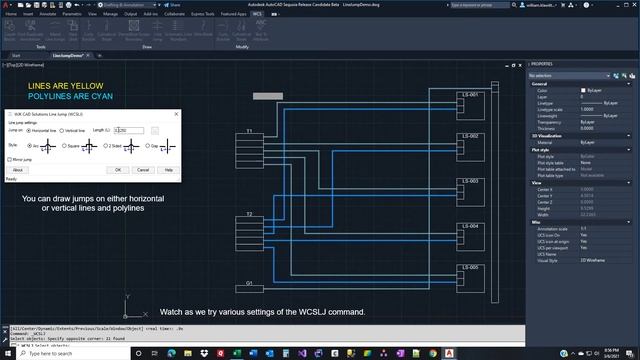Open the Annotate ribbon tab
Viewport: 640px width, 360px height.
coord(48,14)
